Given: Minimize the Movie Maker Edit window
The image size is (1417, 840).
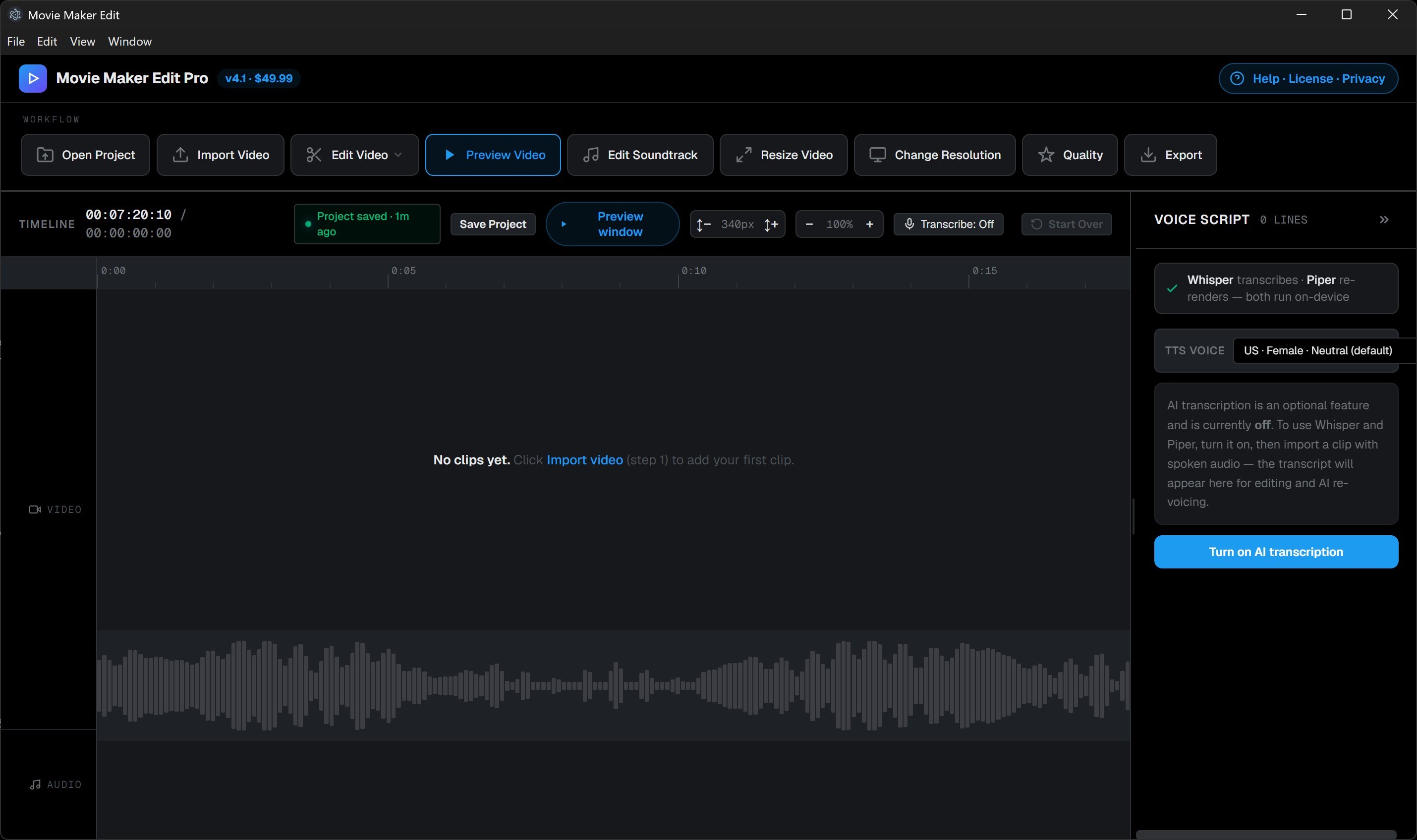Looking at the screenshot, I should pyautogui.click(x=1301, y=15).
